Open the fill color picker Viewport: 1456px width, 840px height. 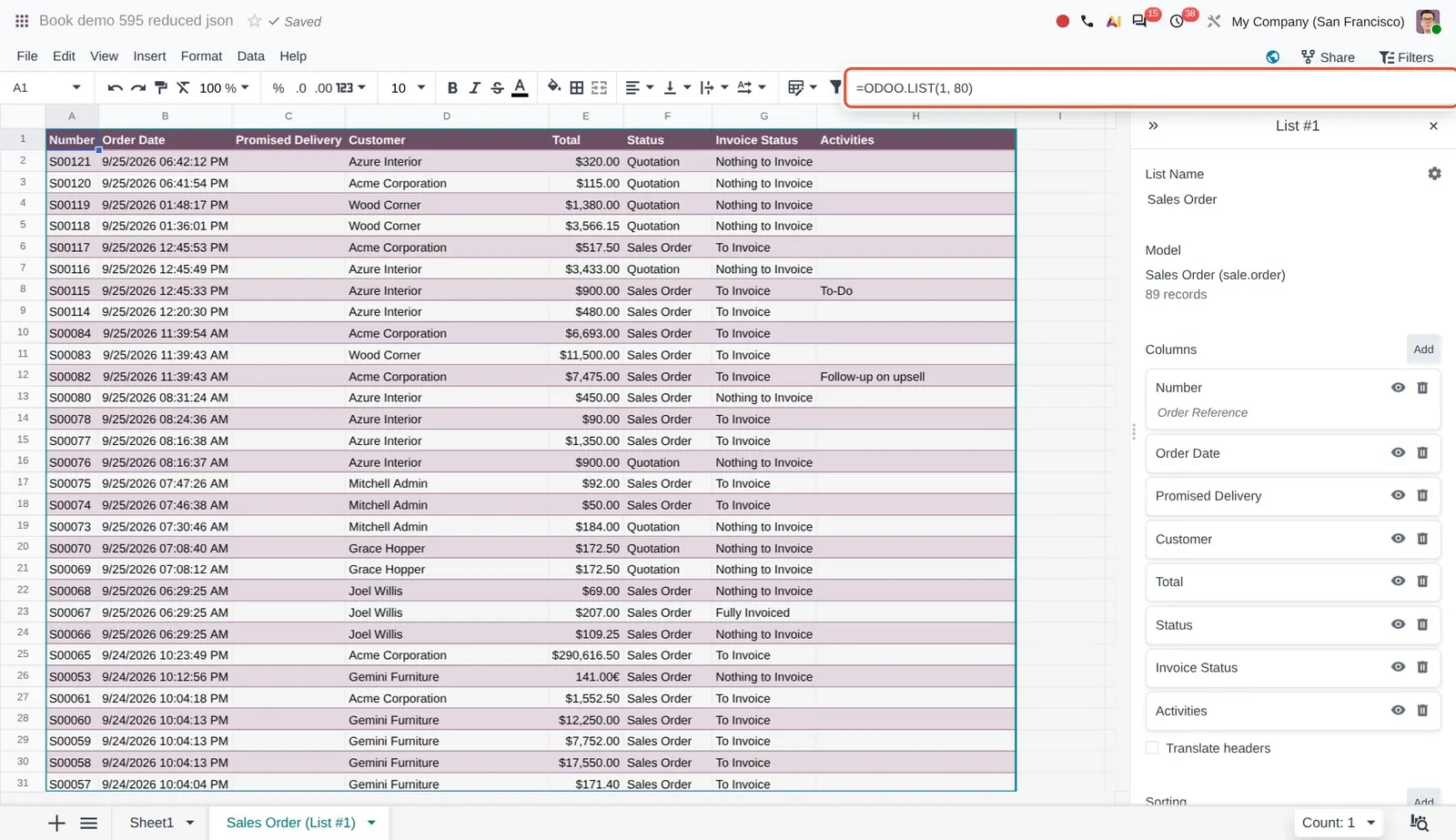554,87
